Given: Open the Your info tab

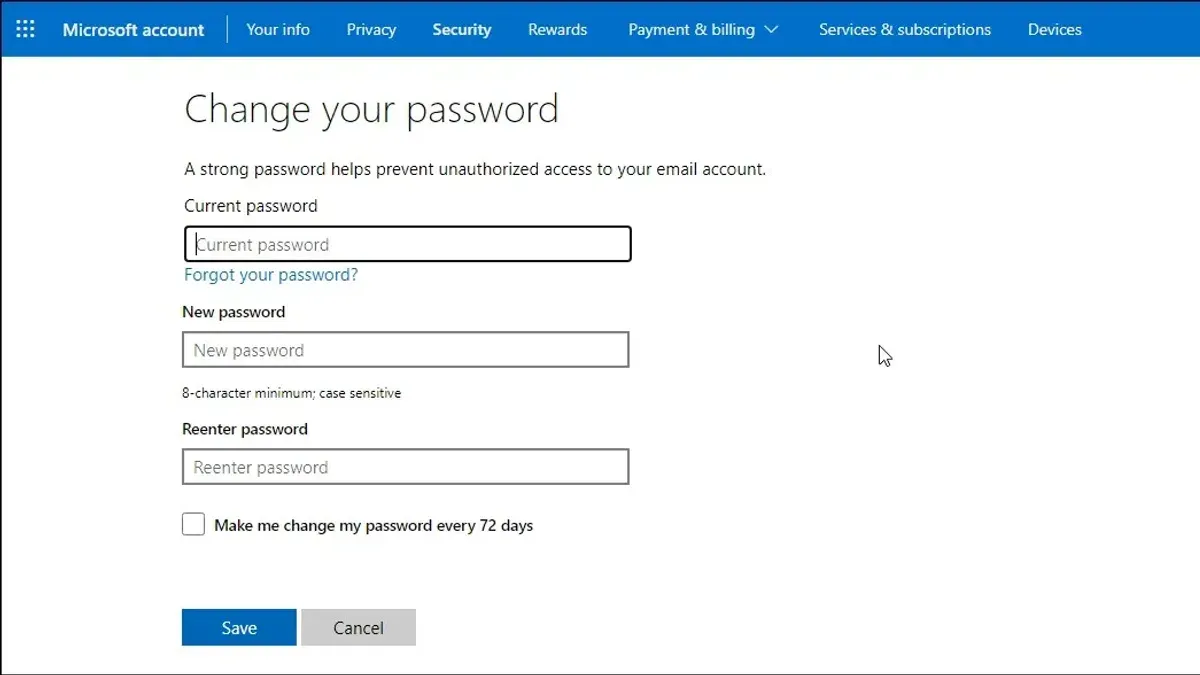Looking at the screenshot, I should (x=278, y=29).
